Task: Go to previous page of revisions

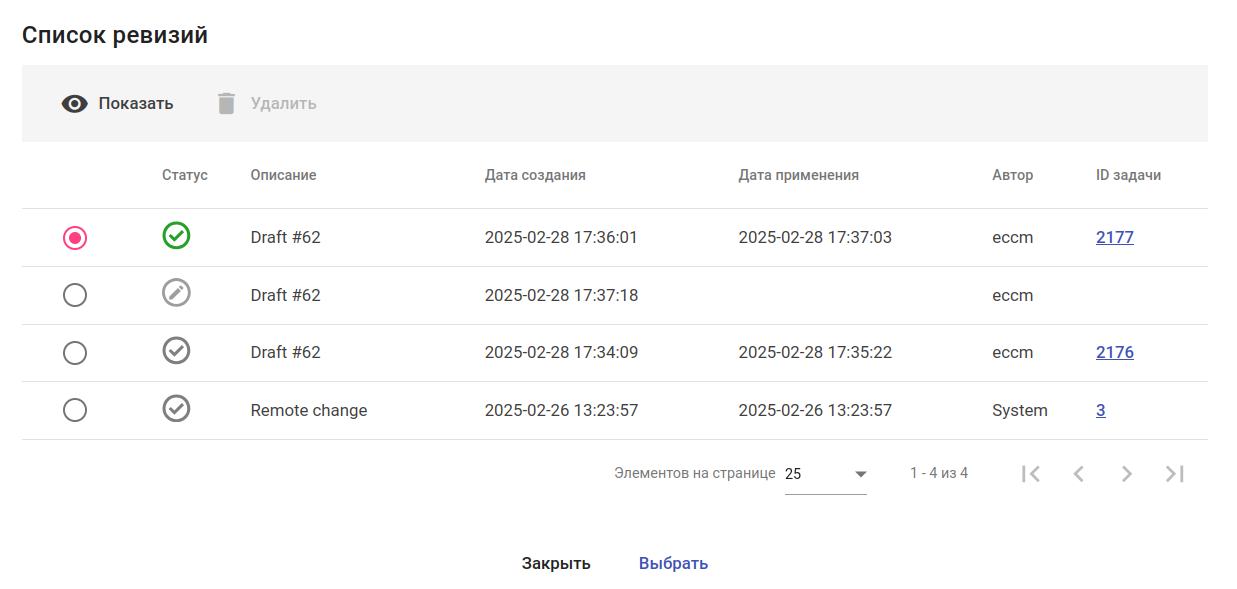Action: point(1079,474)
